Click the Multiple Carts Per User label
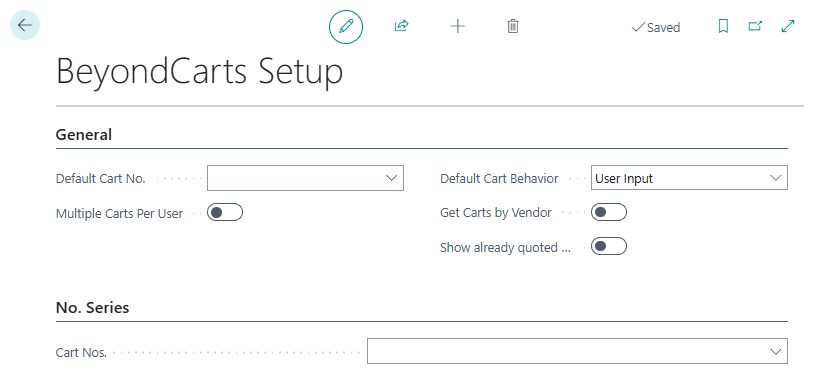833x385 pixels. pyautogui.click(x=119, y=213)
